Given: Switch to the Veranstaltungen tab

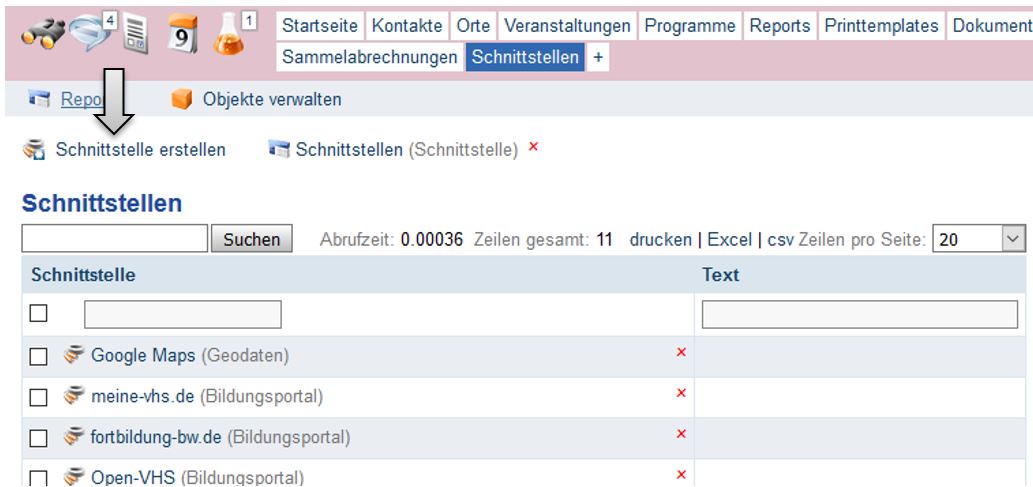Looking at the screenshot, I should click(569, 25).
